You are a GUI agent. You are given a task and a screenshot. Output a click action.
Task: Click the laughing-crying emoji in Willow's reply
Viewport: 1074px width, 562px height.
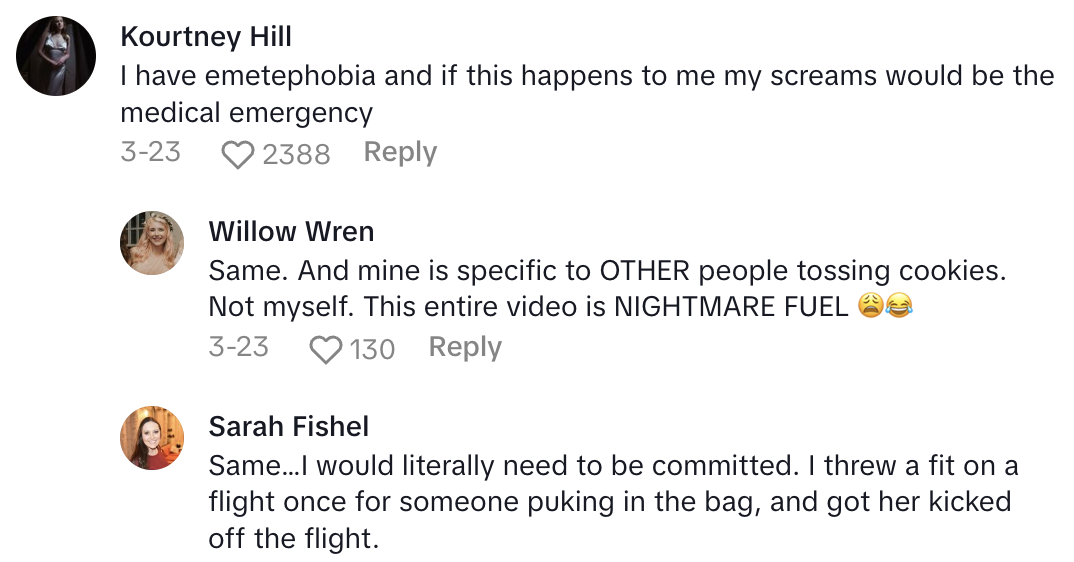[x=900, y=308]
